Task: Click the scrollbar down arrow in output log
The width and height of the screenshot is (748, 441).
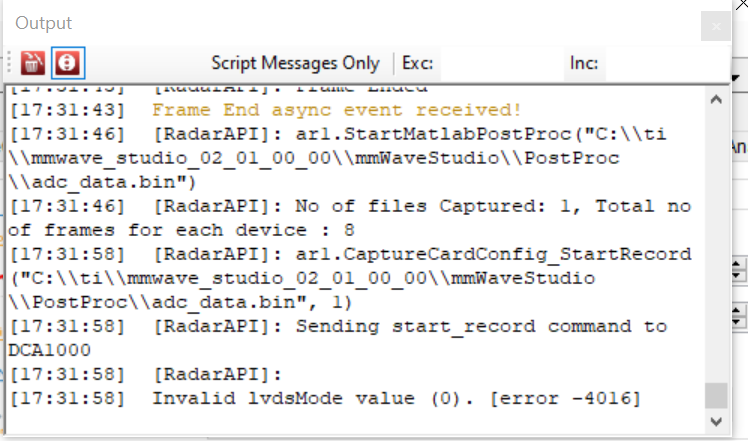Action: [x=715, y=422]
